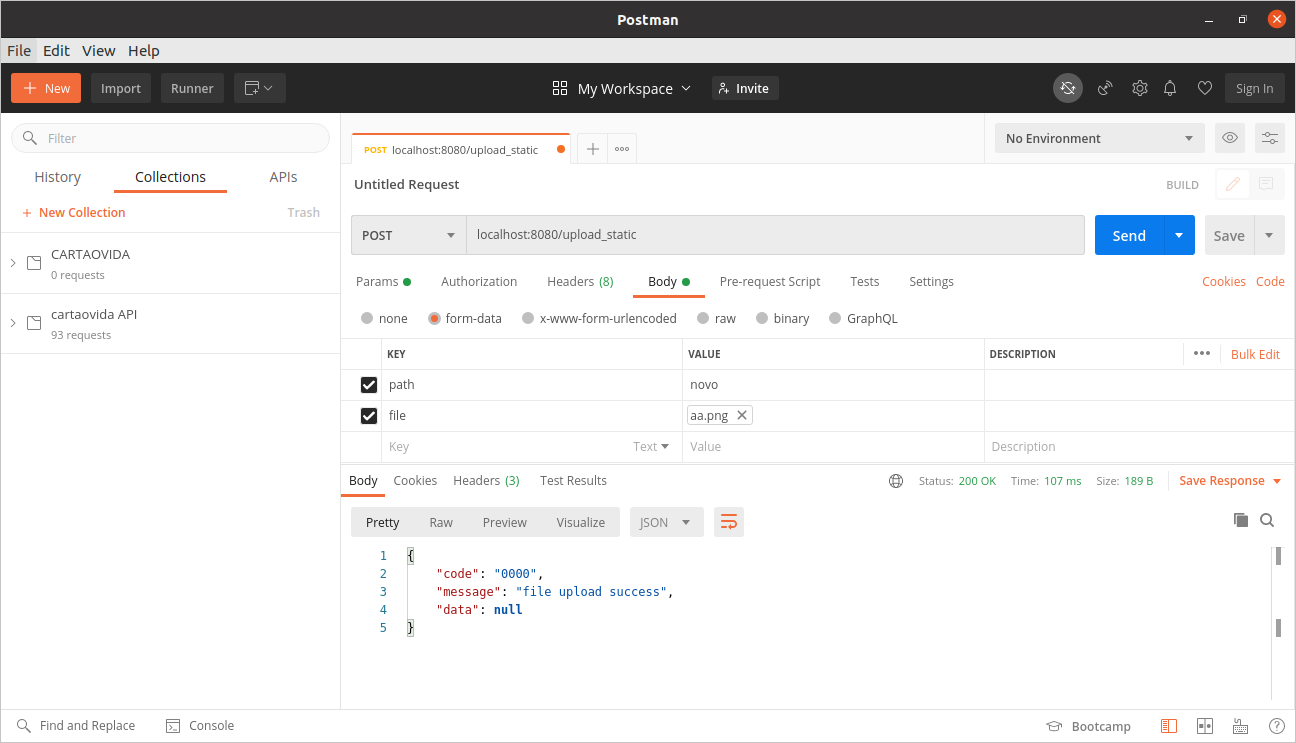Select the binary body type radio
Image resolution: width=1296 pixels, height=743 pixels.
(x=762, y=319)
